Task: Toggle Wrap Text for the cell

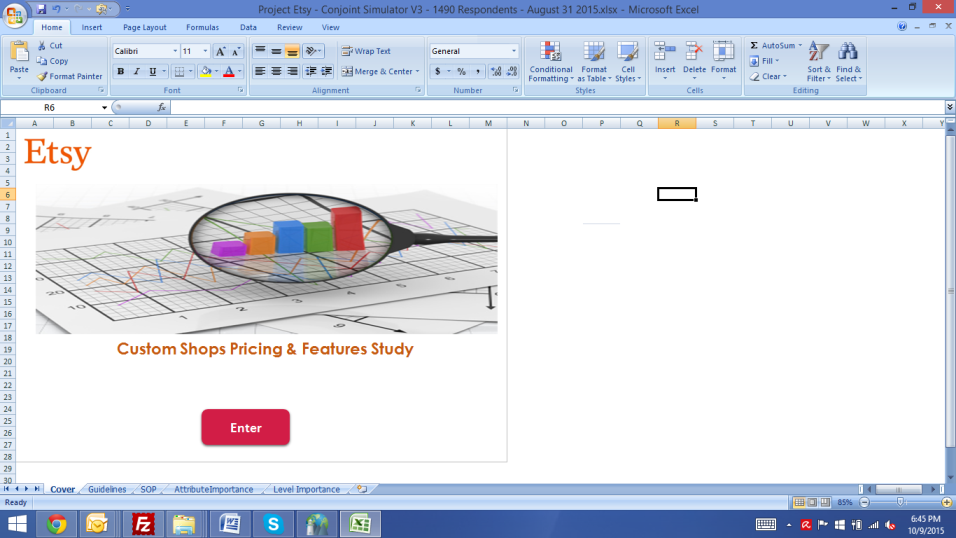Action: click(x=366, y=51)
